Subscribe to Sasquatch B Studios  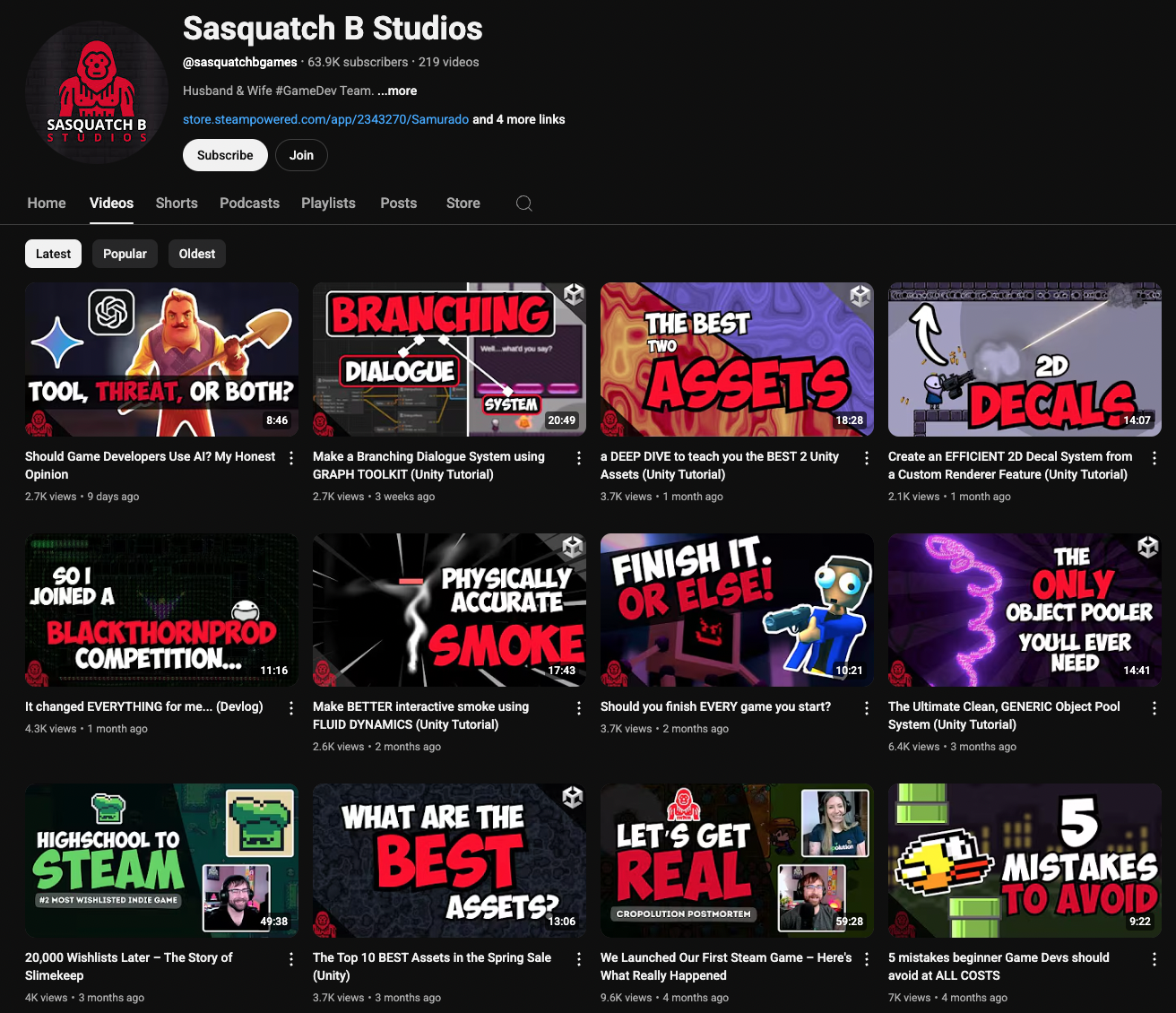coord(225,155)
